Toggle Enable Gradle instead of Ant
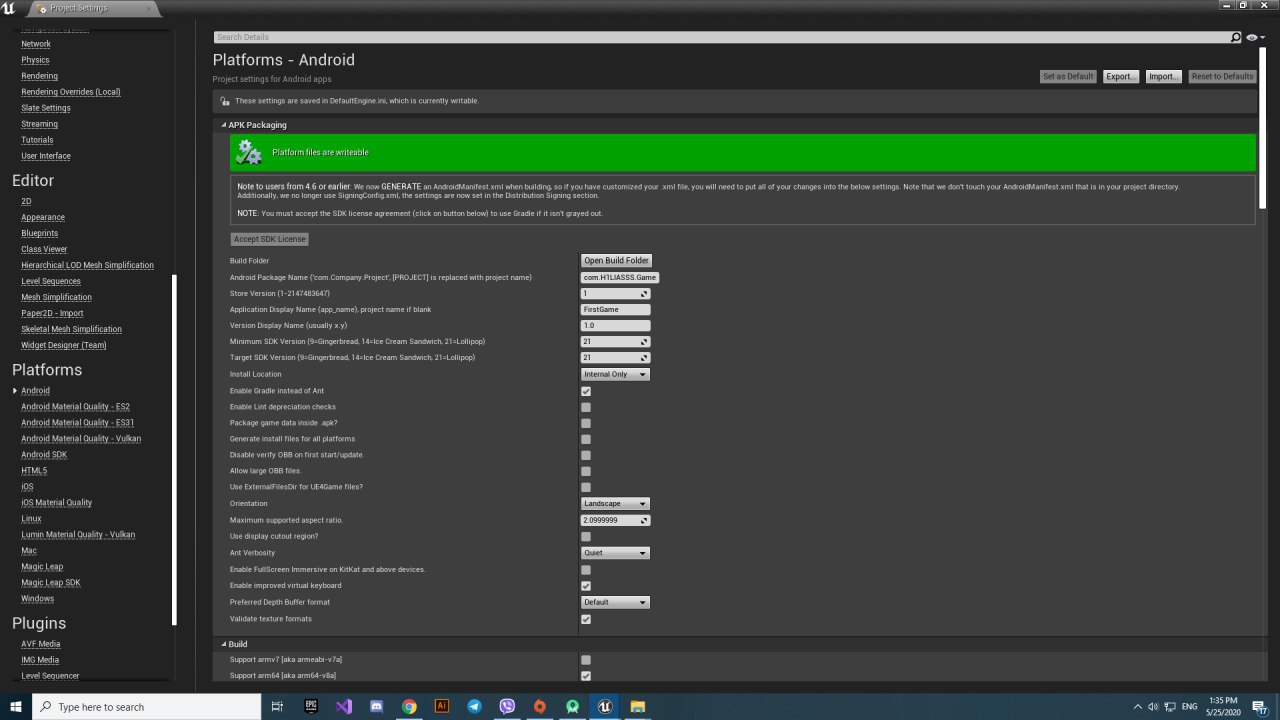Screen dimensions: 1280x720 point(586,391)
